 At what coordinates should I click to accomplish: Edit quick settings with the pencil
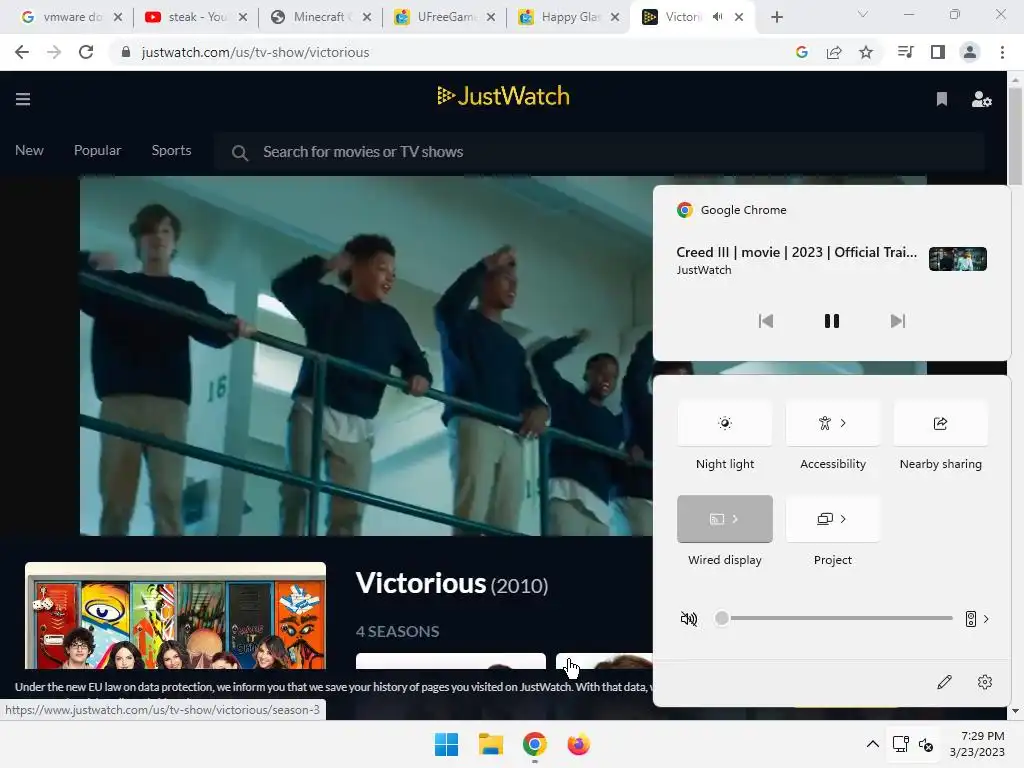click(x=944, y=682)
